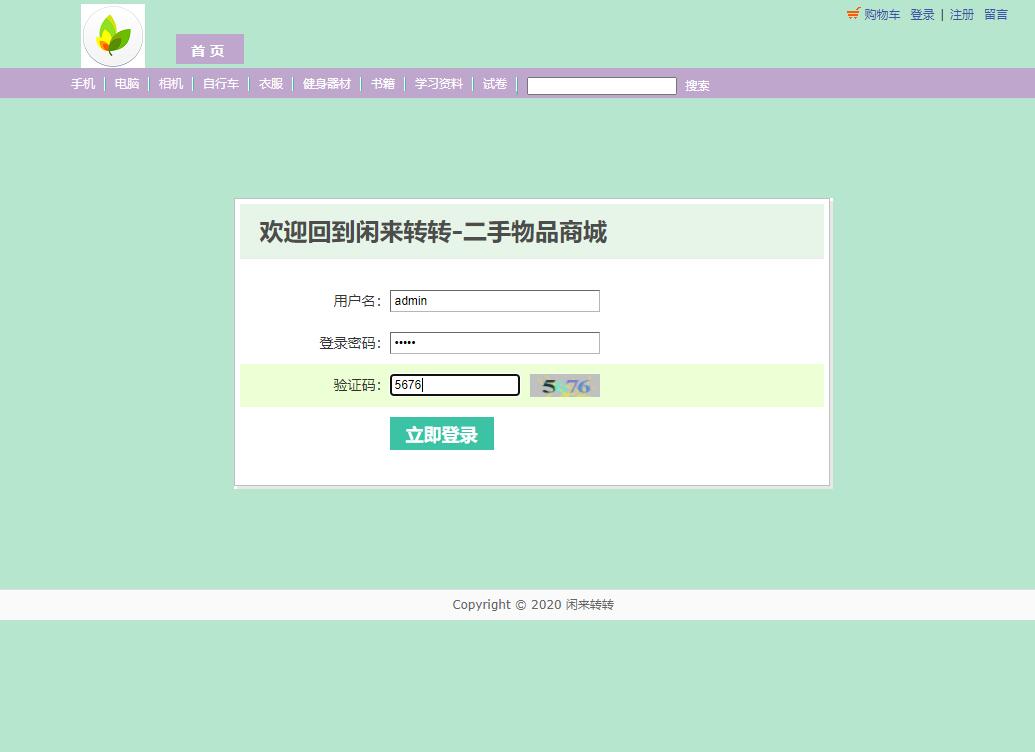Click the 留言 message link
This screenshot has width=1035, height=752.
[995, 14]
